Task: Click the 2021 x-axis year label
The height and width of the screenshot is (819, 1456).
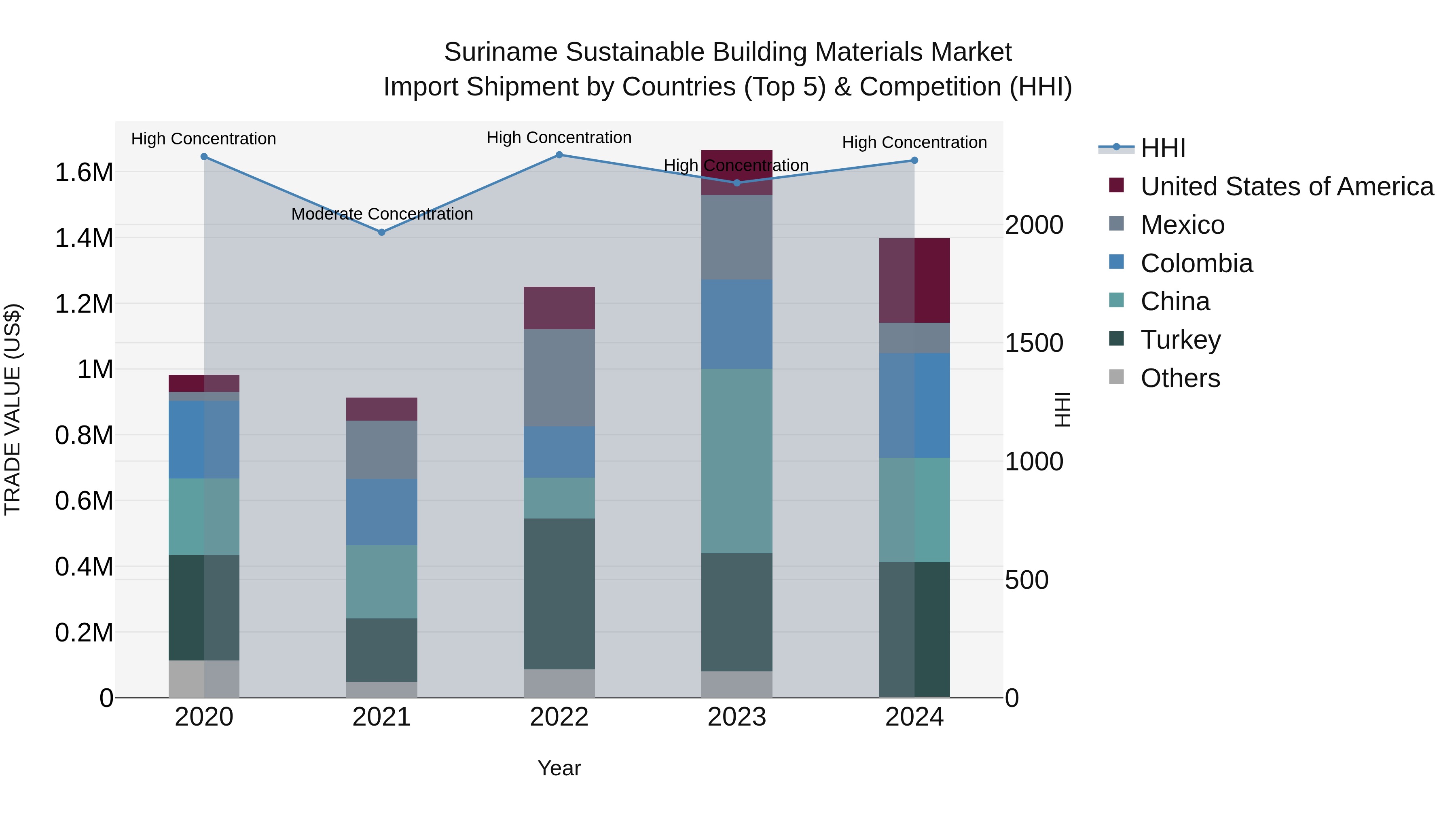Action: [x=381, y=717]
